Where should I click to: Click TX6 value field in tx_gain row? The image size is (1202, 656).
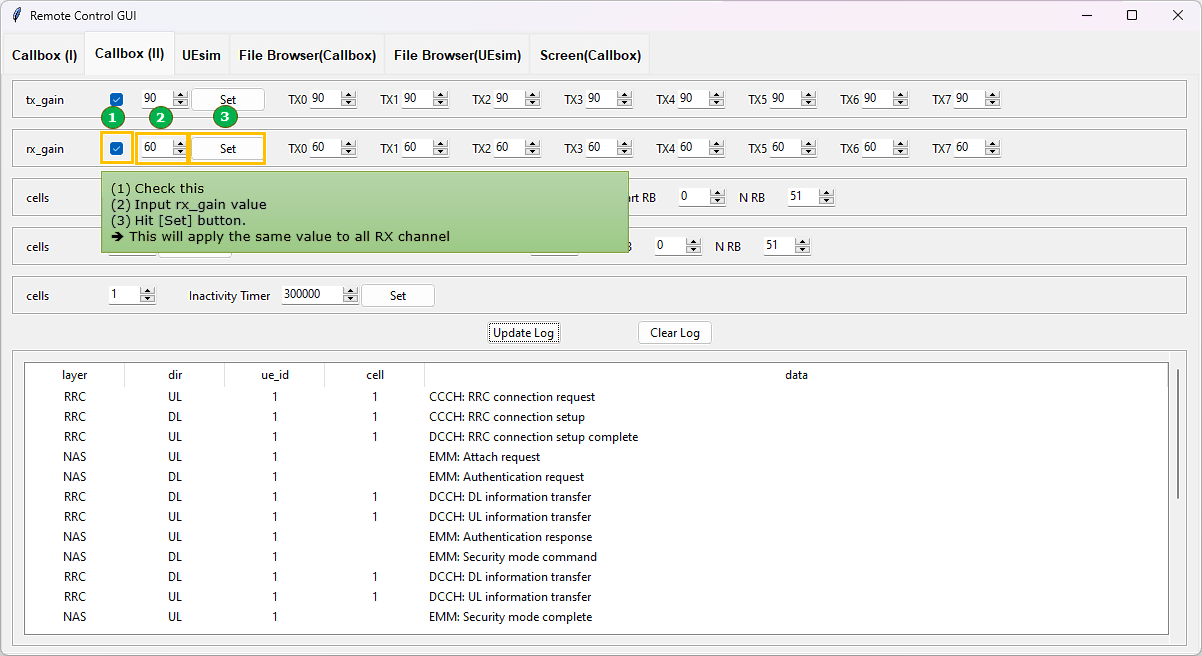(x=877, y=99)
